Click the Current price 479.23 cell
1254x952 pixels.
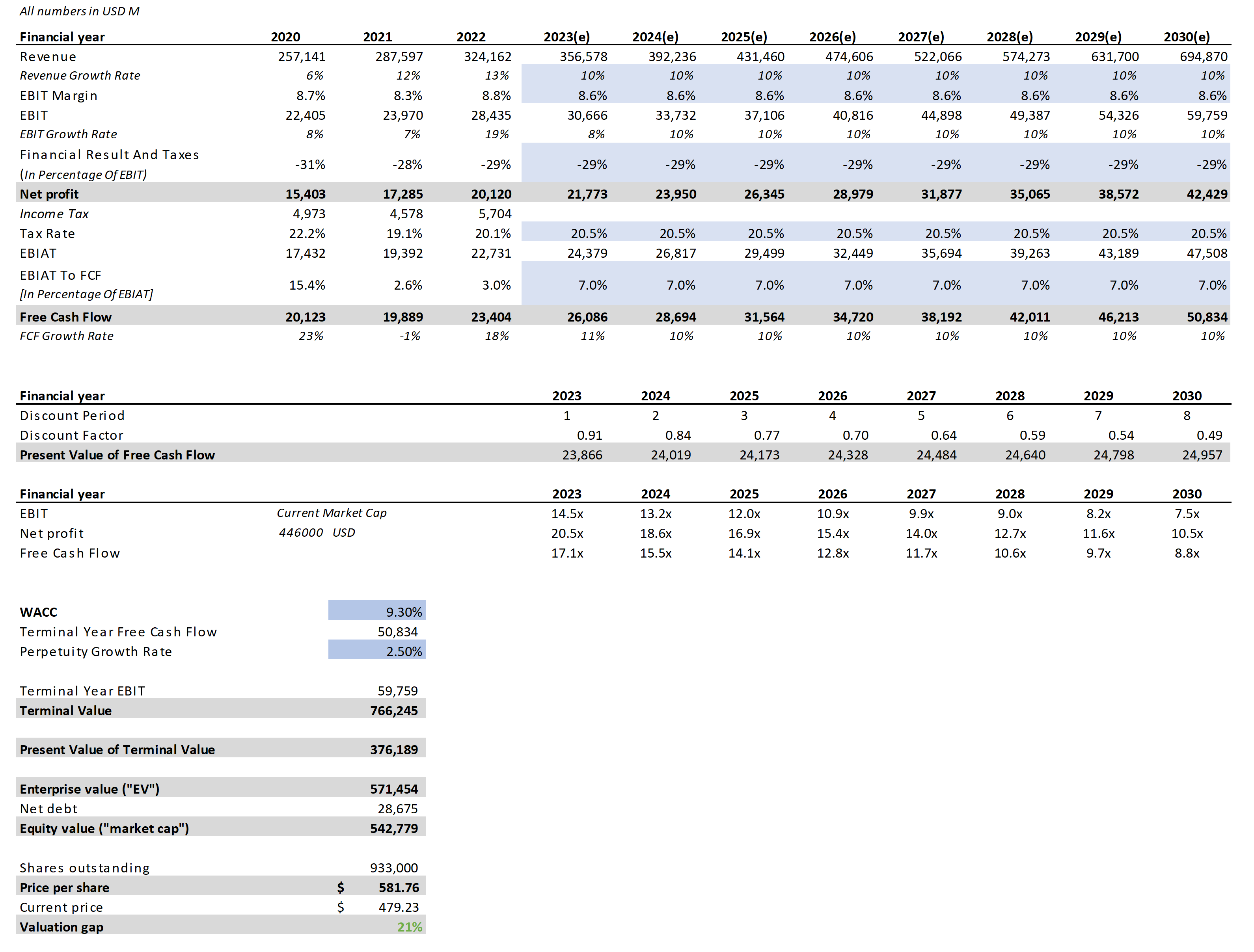[x=399, y=907]
